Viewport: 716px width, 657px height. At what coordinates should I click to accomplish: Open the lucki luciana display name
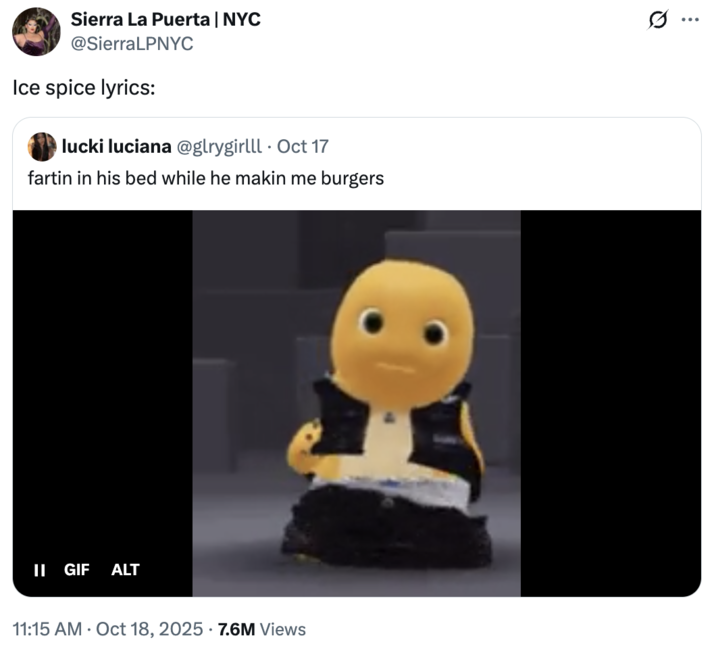116,147
